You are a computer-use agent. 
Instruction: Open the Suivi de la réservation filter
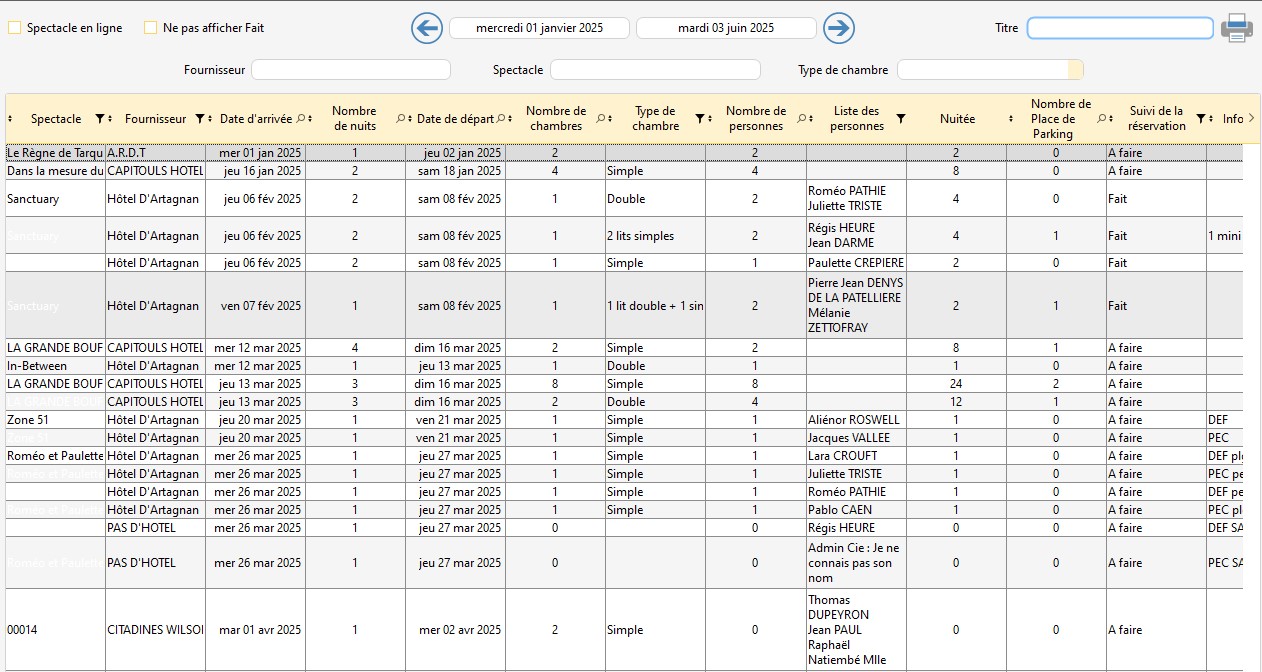(x=1200, y=119)
